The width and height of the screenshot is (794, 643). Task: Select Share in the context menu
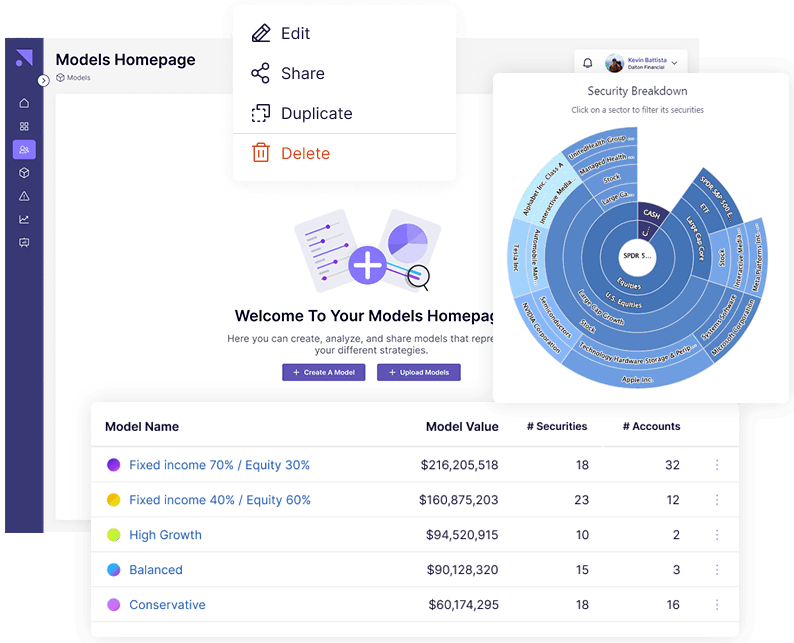tap(302, 73)
